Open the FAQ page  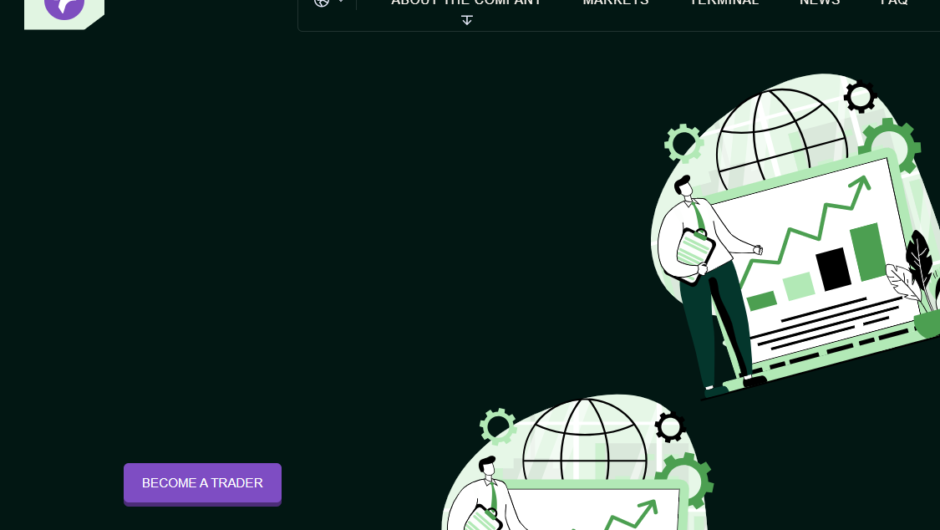pos(894,3)
